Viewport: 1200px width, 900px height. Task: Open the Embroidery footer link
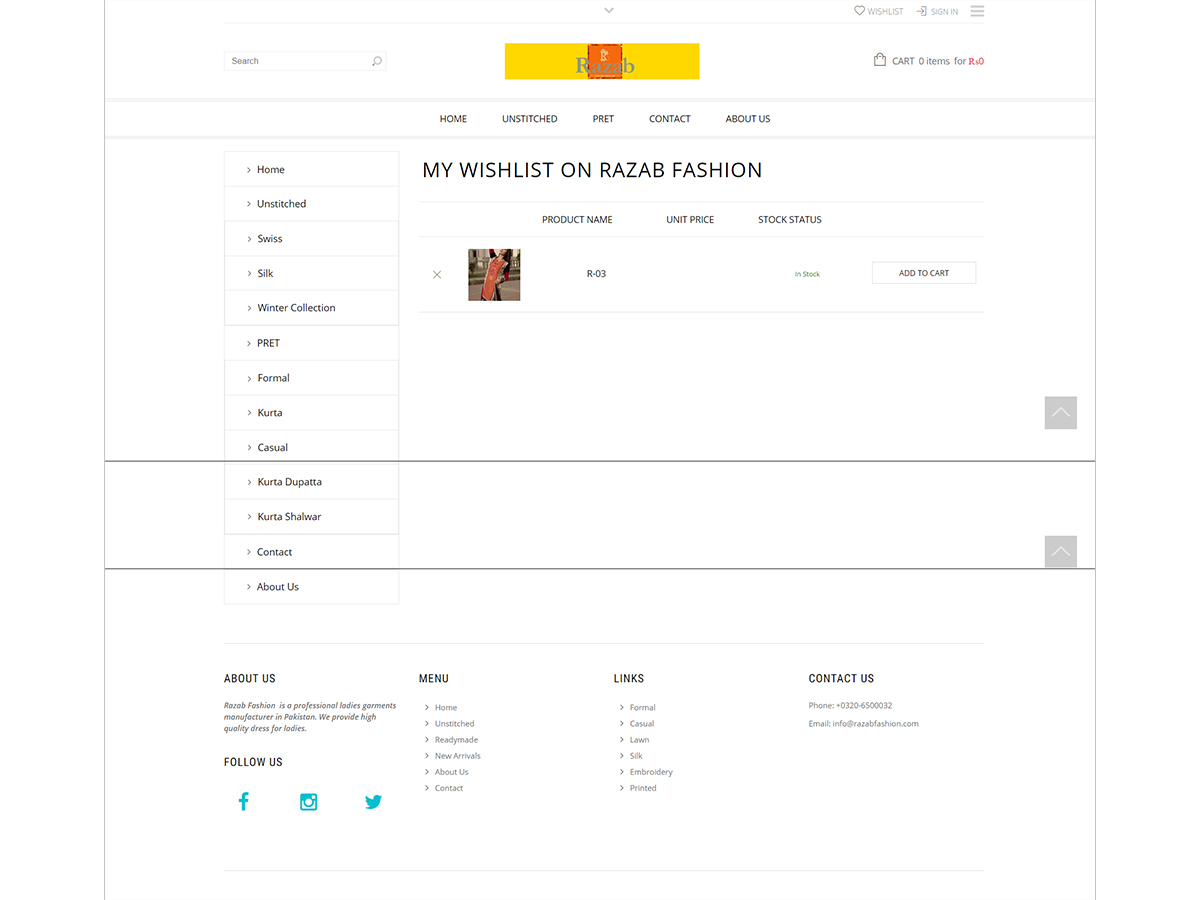[651, 772]
